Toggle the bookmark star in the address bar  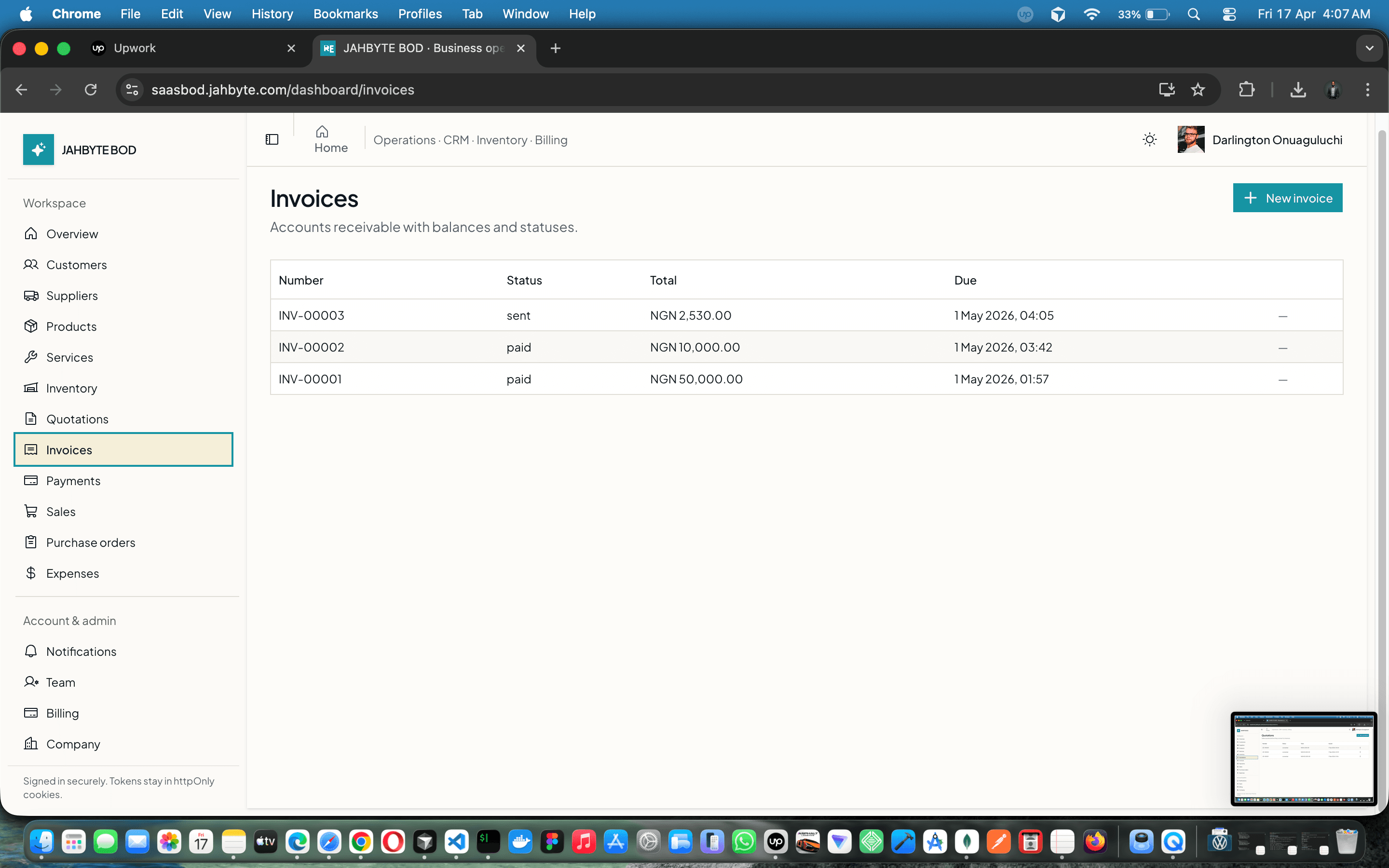tap(1198, 90)
